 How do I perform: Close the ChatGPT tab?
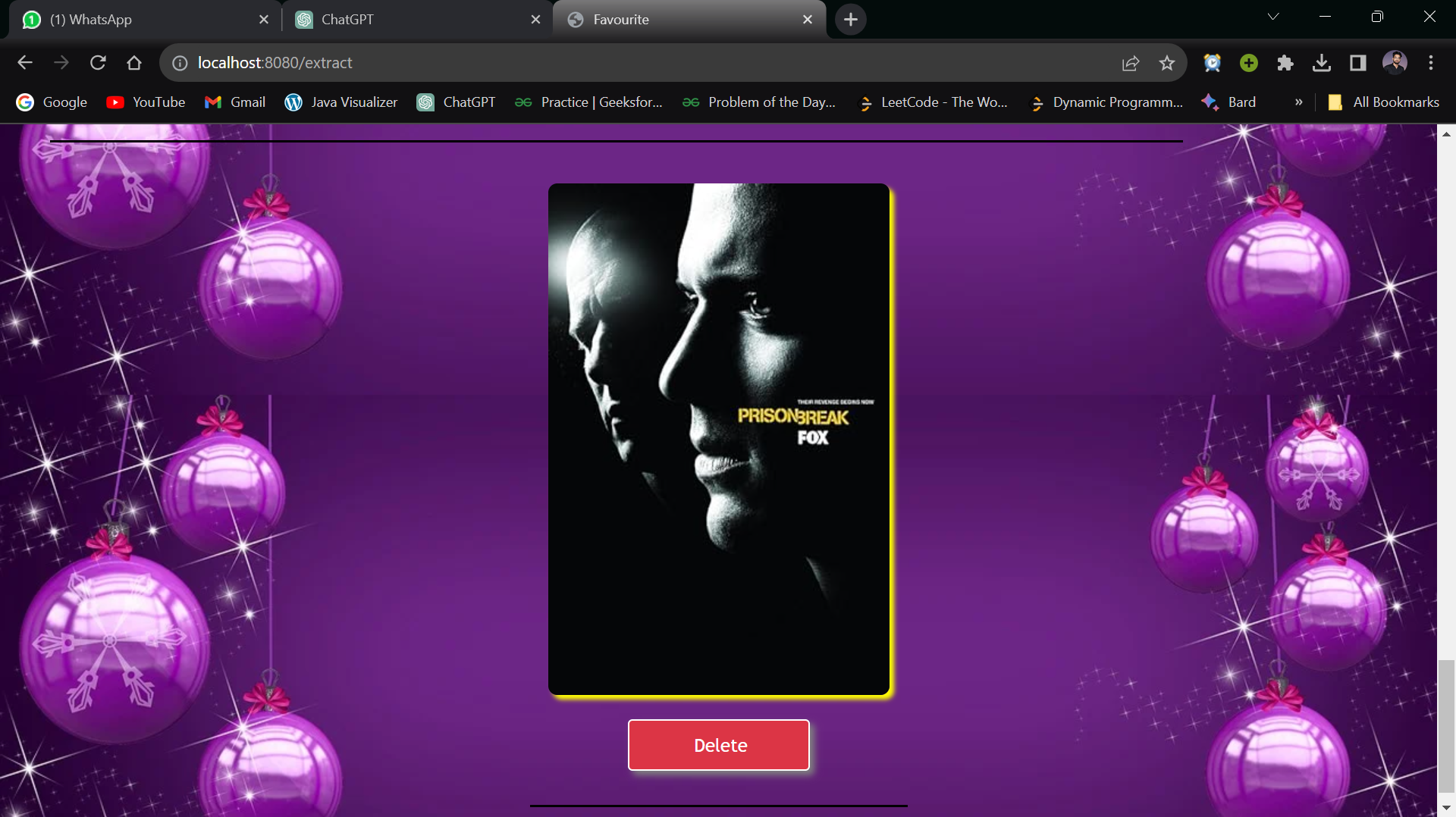(536, 20)
